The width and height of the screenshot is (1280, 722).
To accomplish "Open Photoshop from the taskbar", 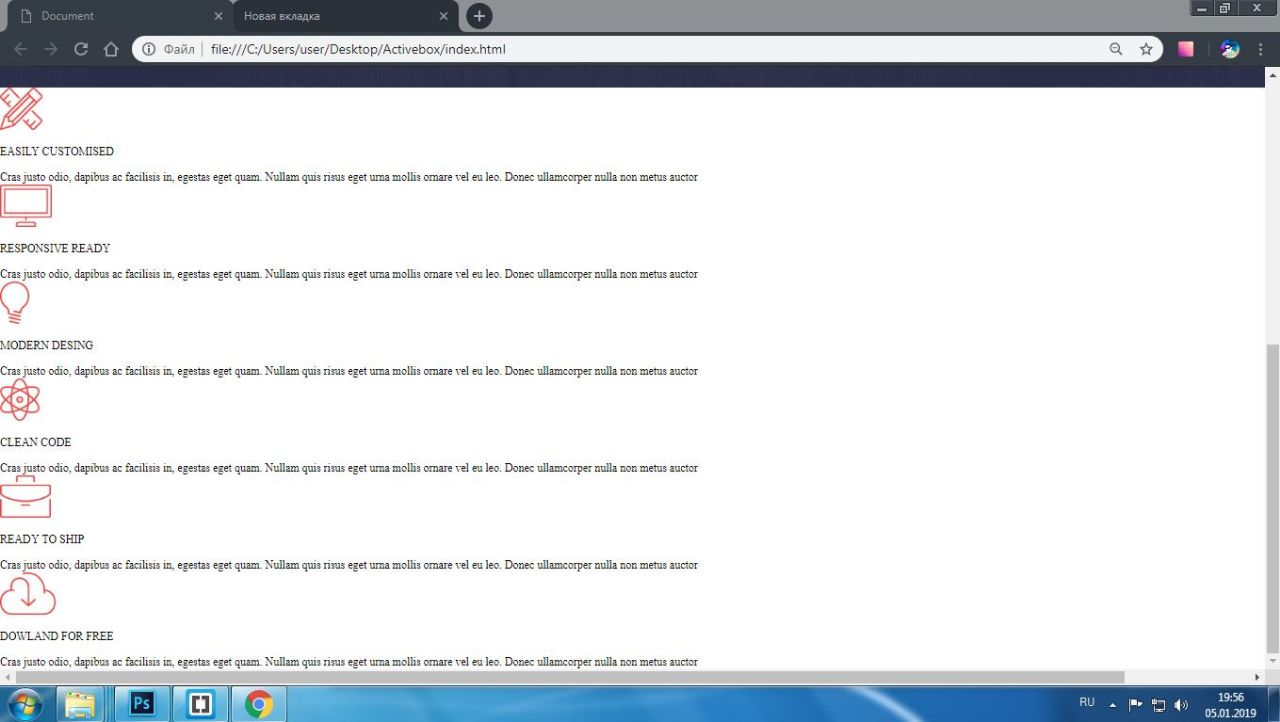I will pos(141,704).
